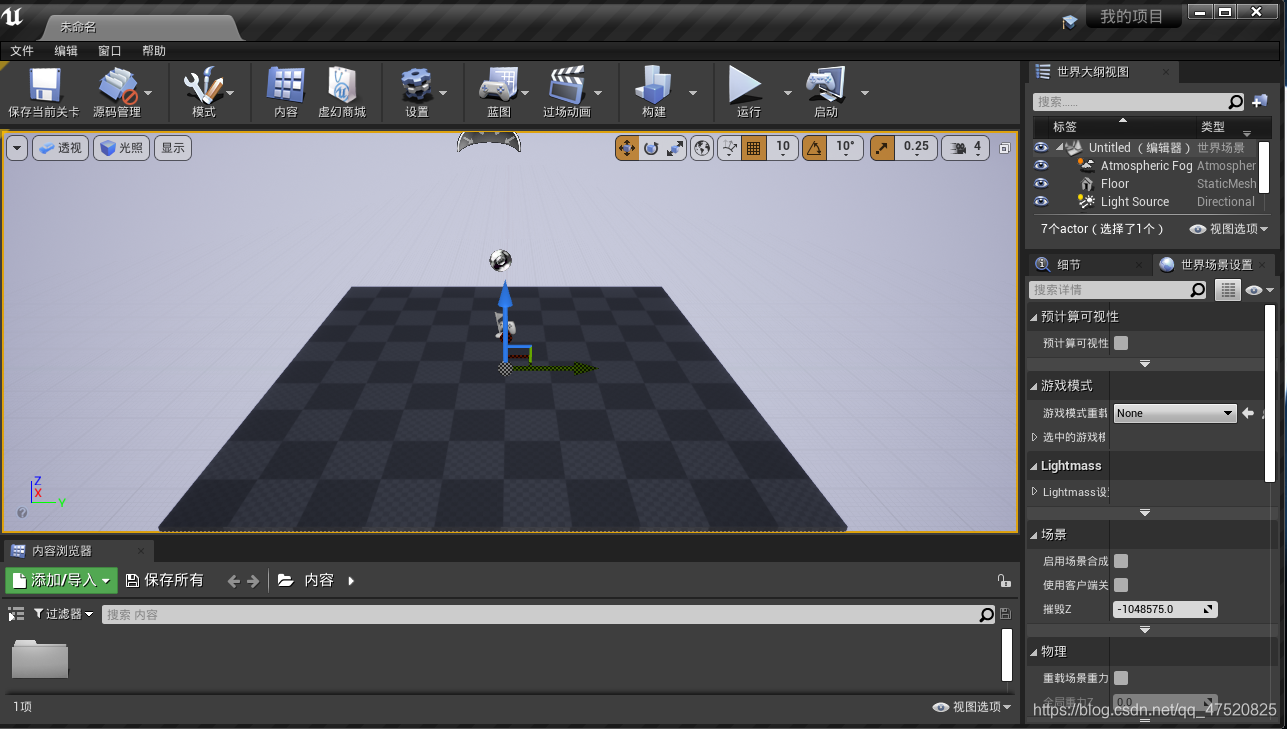The height and width of the screenshot is (729, 1287).
Task: Open rotation snap 10° dropdown
Action: pos(845,148)
